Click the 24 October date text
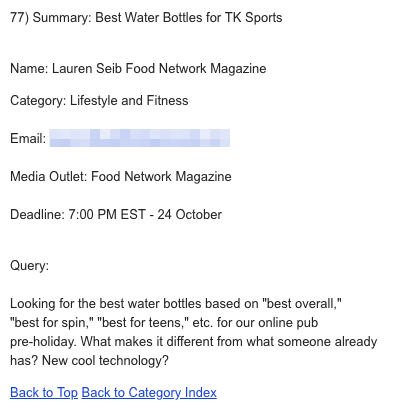The width and height of the screenshot is (404, 409). pos(190,214)
